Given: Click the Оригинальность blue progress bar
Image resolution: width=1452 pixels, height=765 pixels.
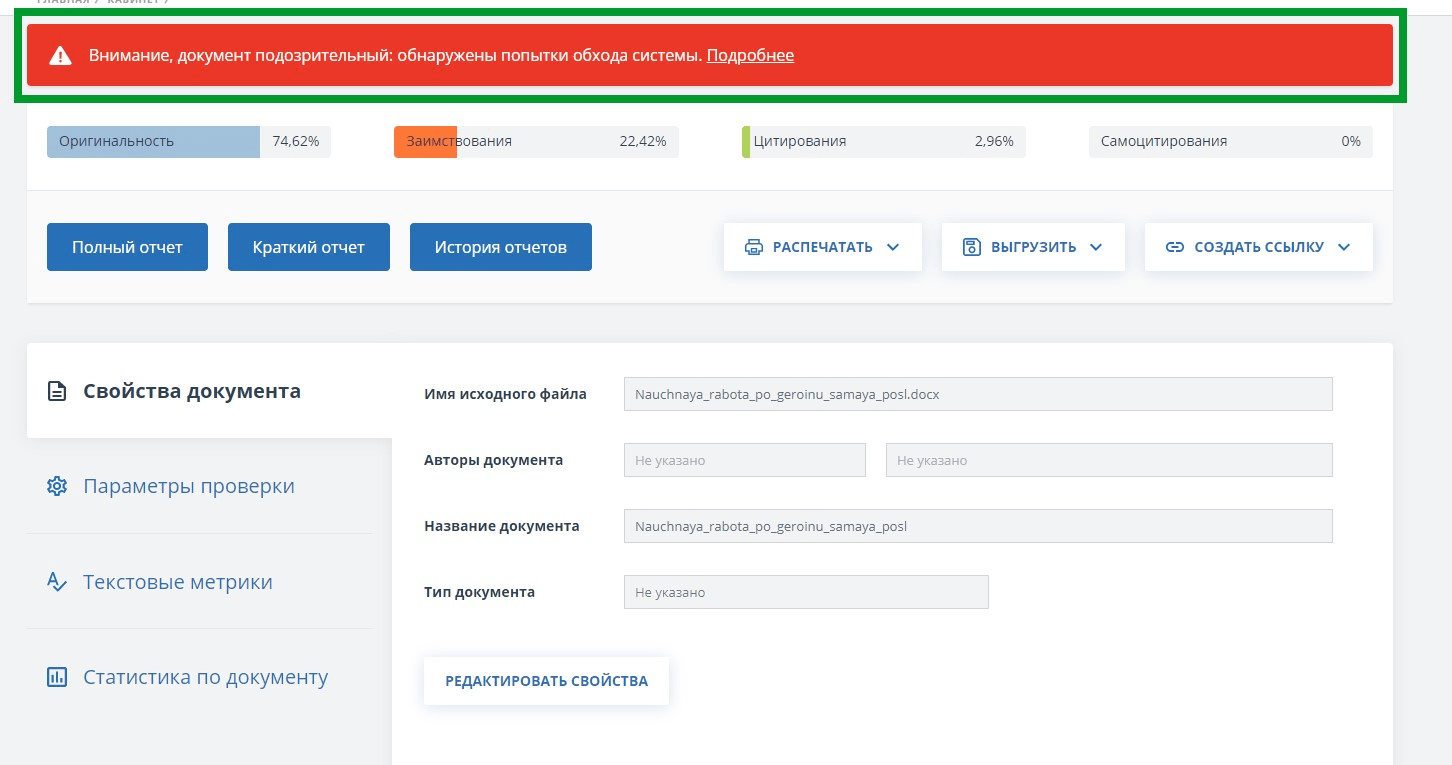Looking at the screenshot, I should coord(153,142).
